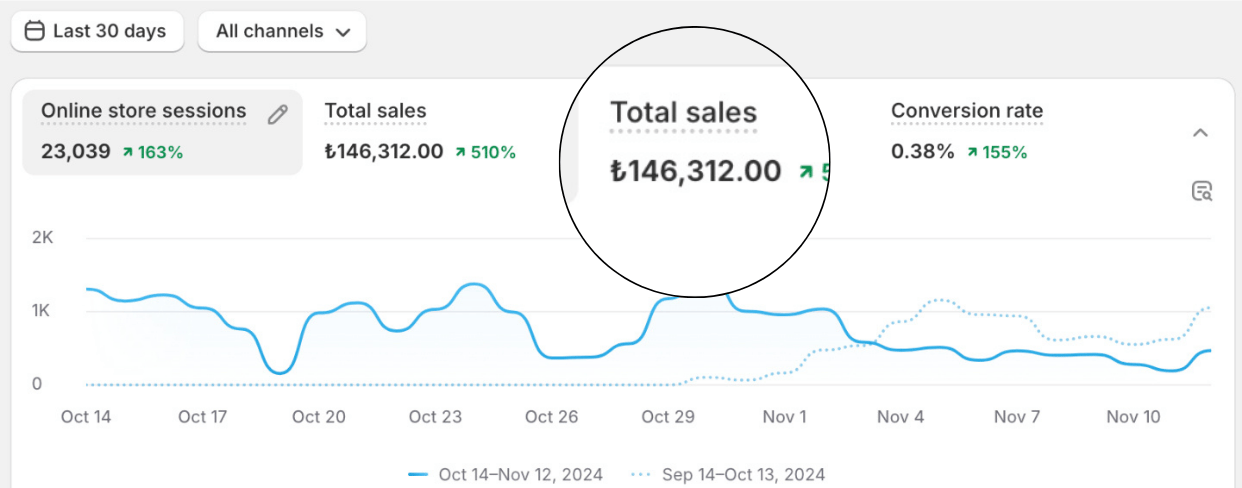This screenshot has width=1242, height=488.
Task: Open the Last 30 days date picker
Action: (x=97, y=31)
